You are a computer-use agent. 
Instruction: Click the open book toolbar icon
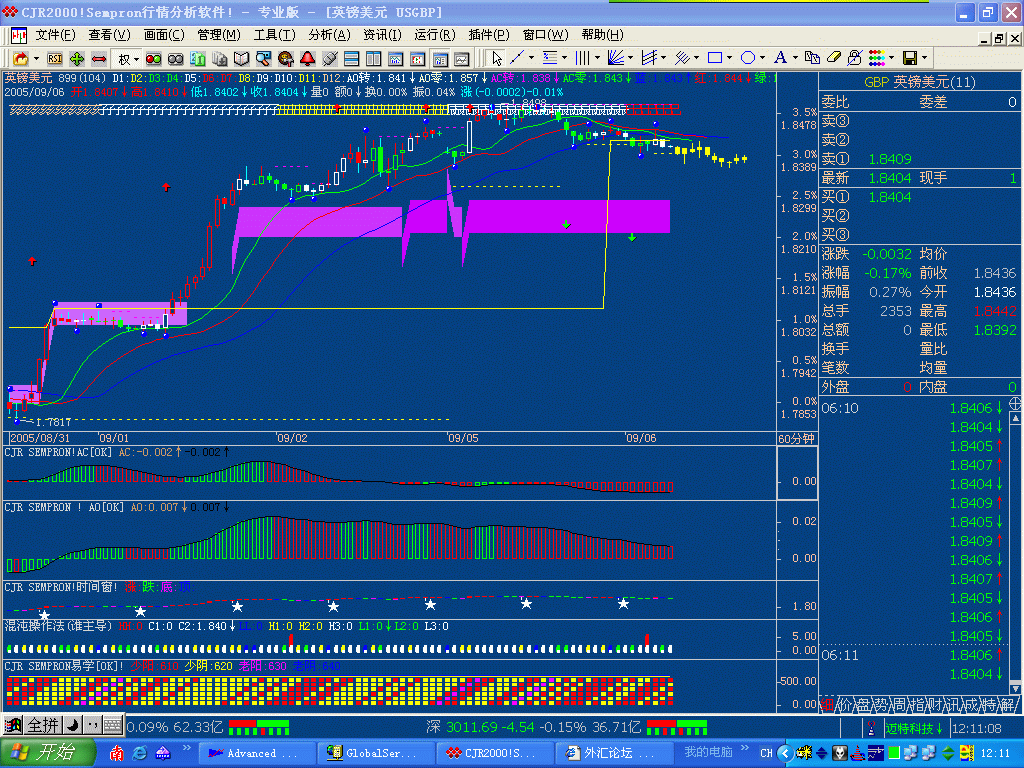(x=242, y=59)
